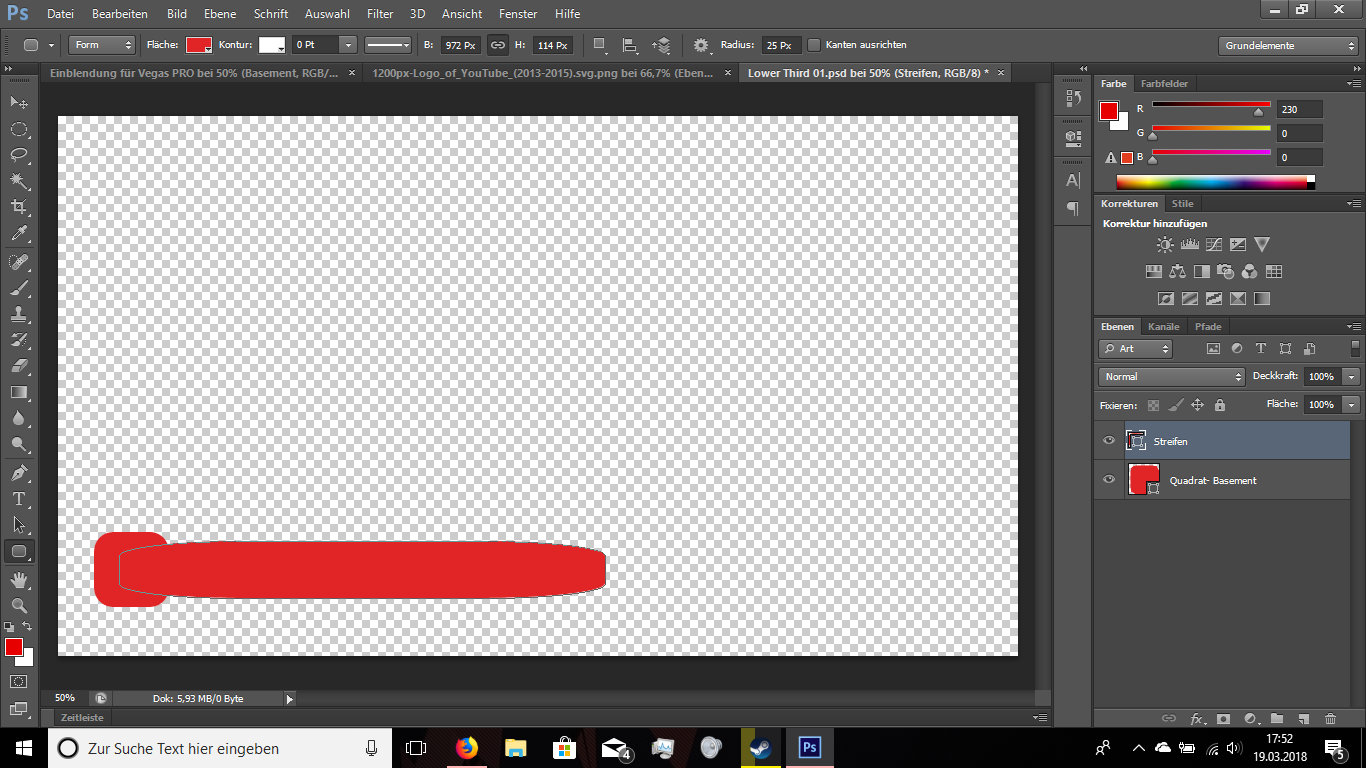Open Firefox from the taskbar

(x=466, y=748)
